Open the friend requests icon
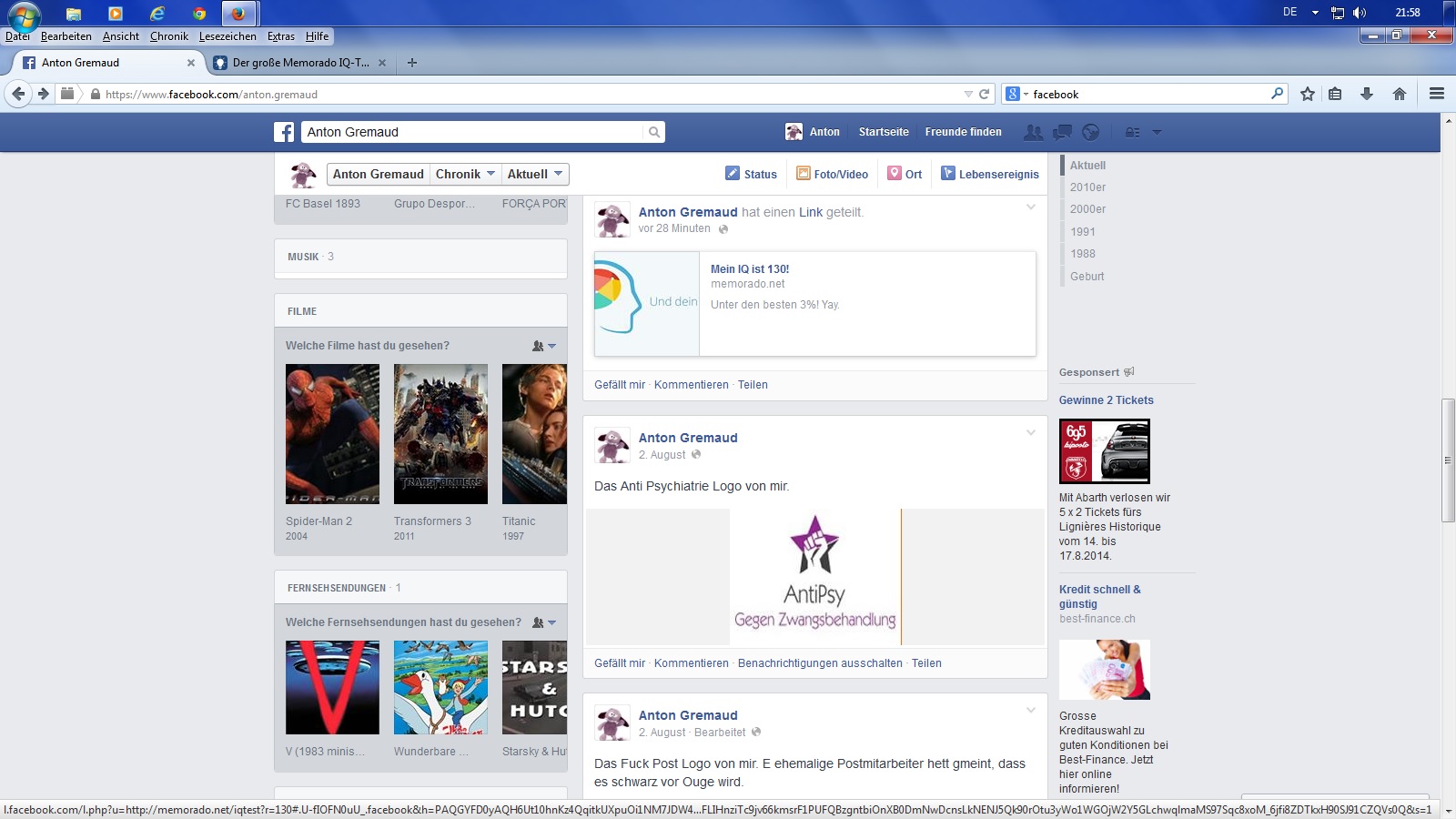The image size is (1456, 819). point(1033,132)
